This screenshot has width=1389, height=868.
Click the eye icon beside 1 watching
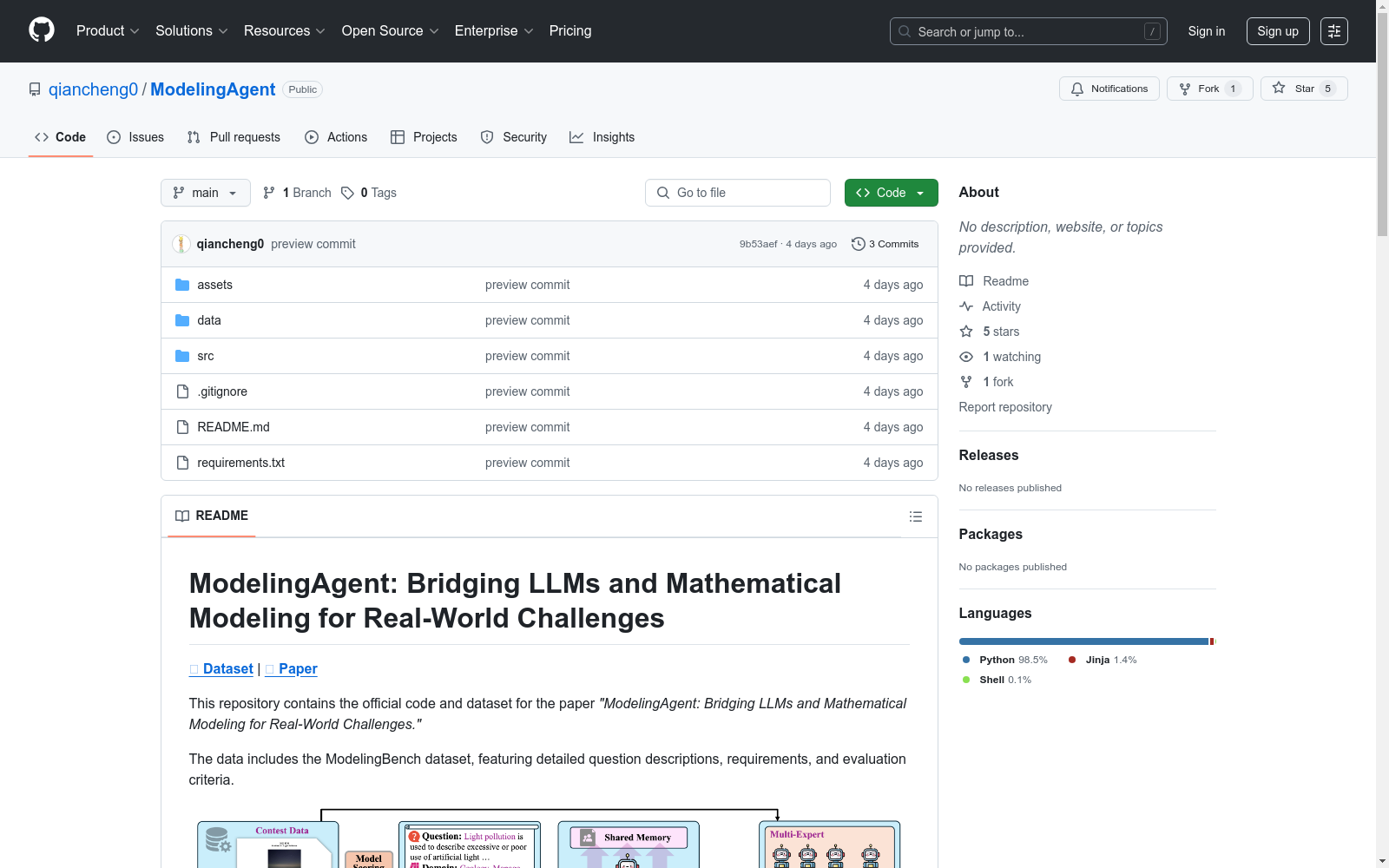click(966, 357)
